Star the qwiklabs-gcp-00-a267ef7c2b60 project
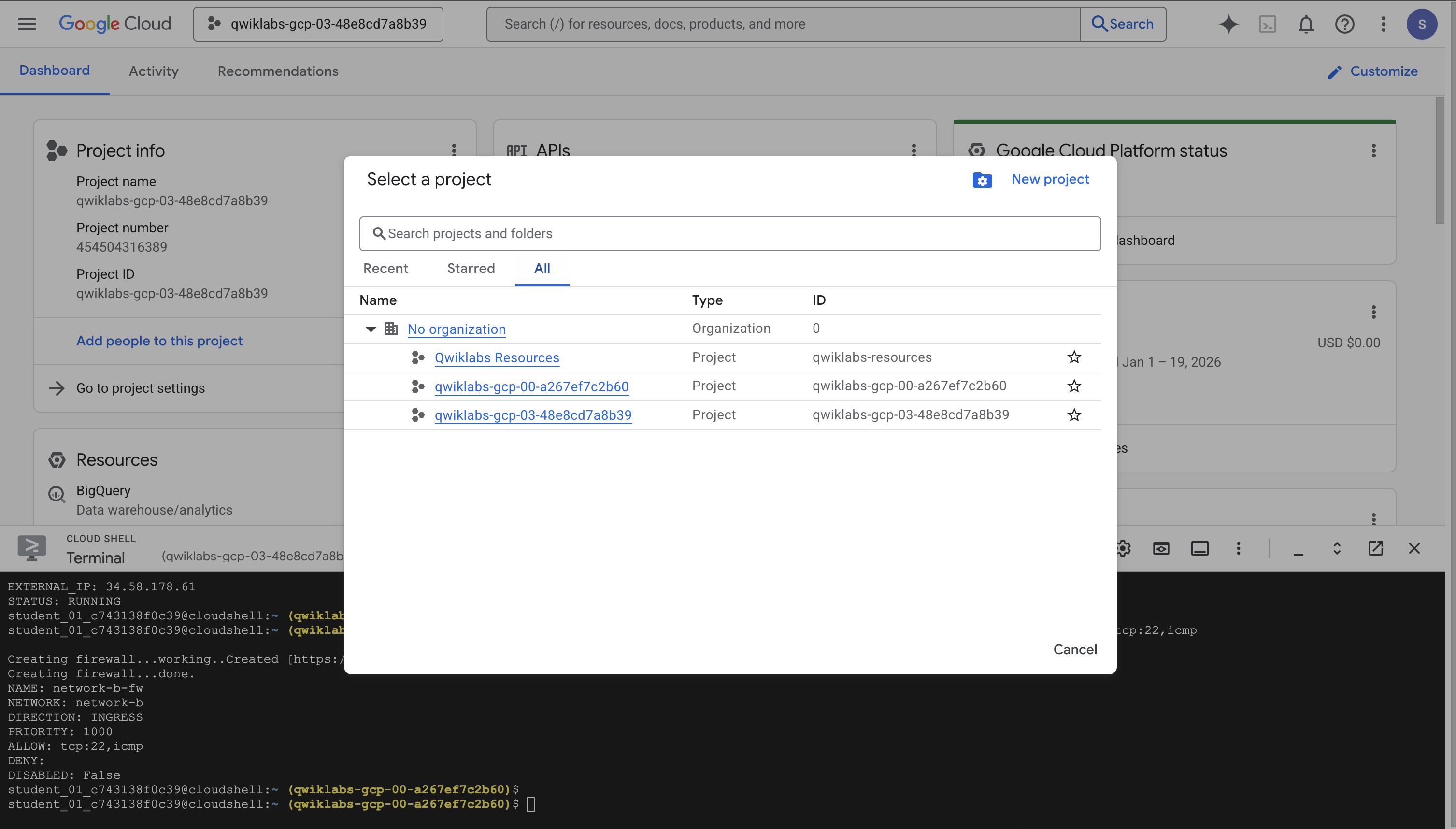The height and width of the screenshot is (829, 1456). click(x=1074, y=386)
